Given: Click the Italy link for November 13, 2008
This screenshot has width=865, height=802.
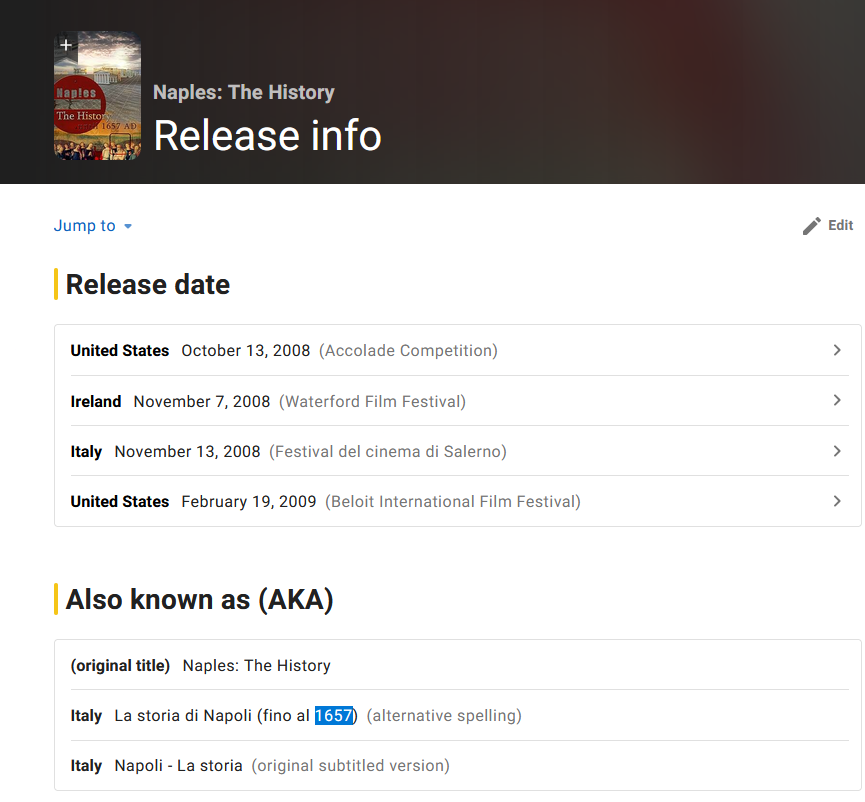Looking at the screenshot, I should [x=86, y=452].
